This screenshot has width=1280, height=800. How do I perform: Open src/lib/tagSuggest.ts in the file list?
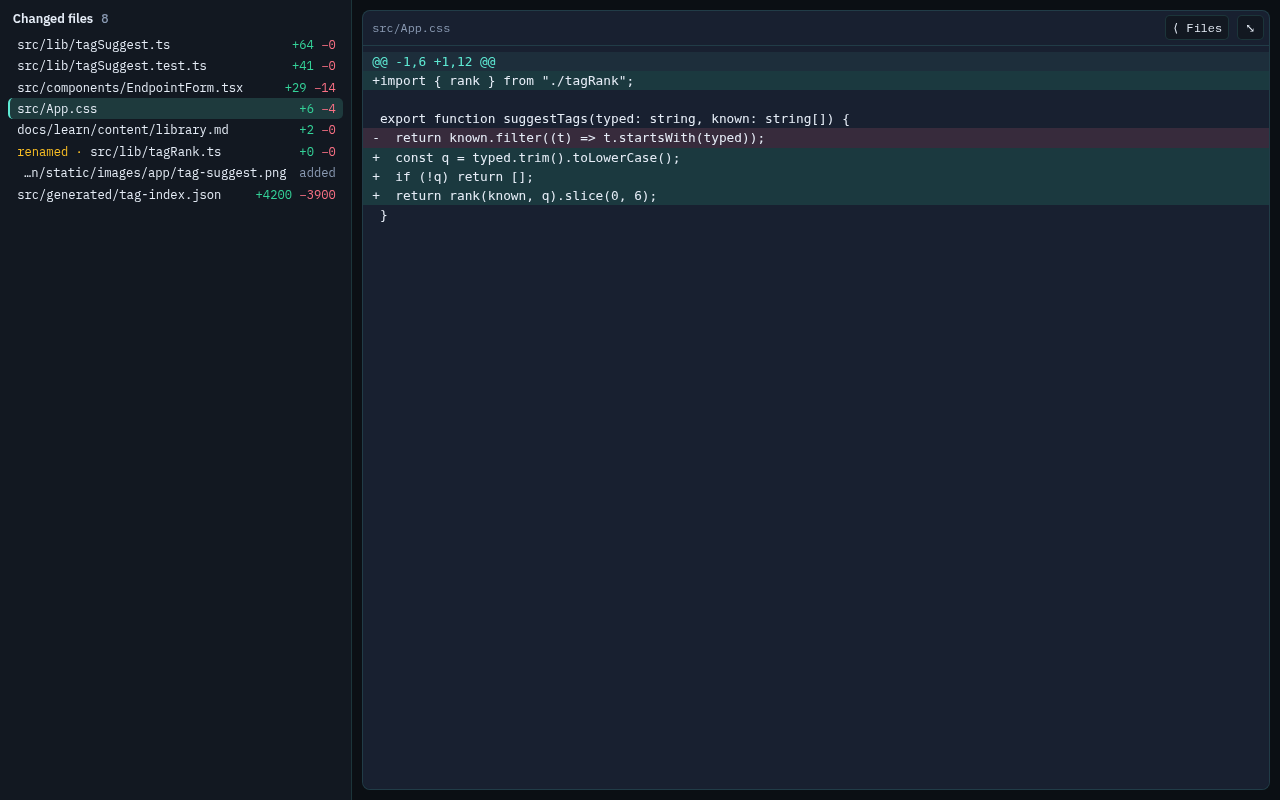pos(176,45)
